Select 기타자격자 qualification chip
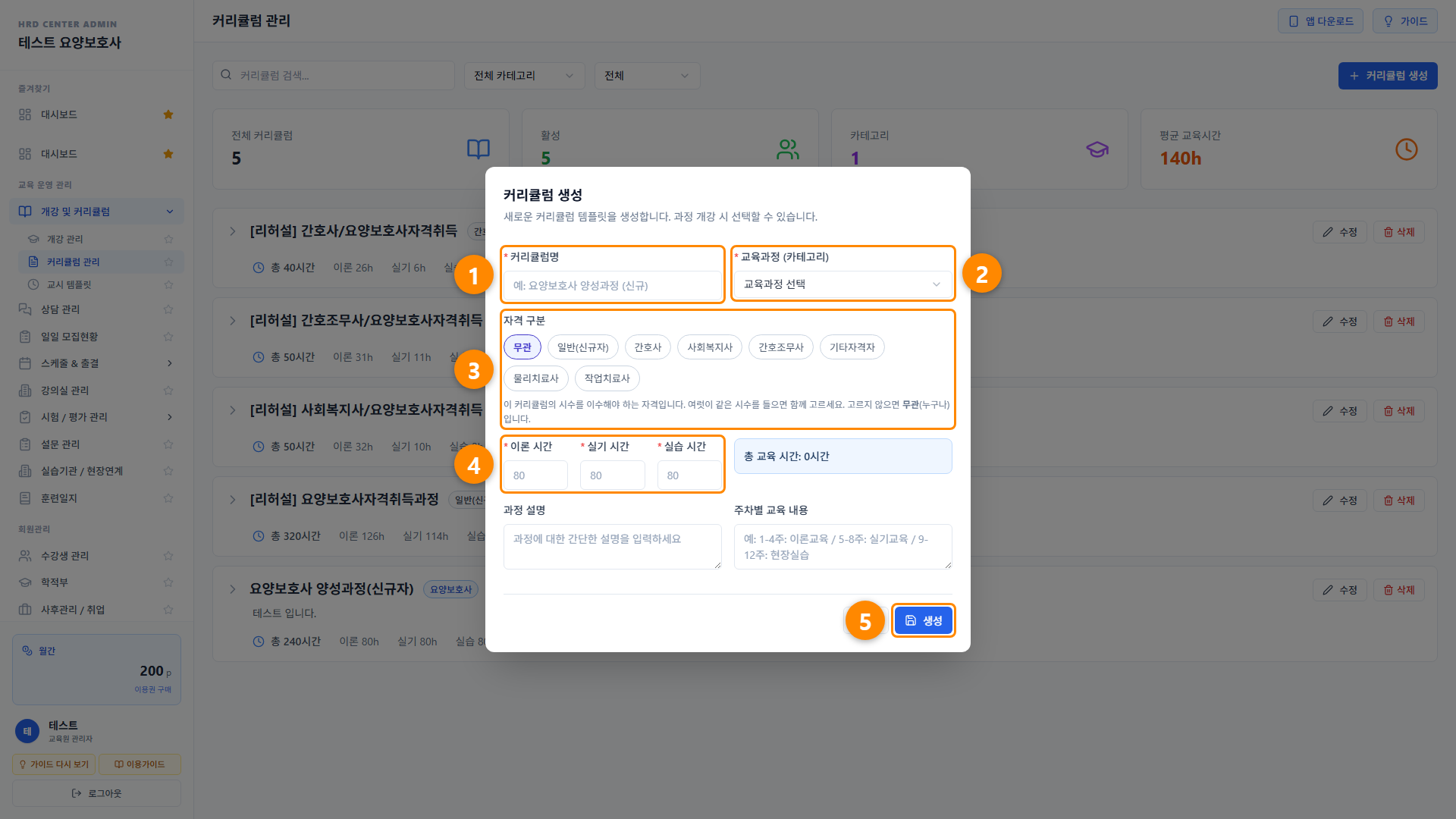Viewport: 1456px width, 819px height. click(x=852, y=347)
